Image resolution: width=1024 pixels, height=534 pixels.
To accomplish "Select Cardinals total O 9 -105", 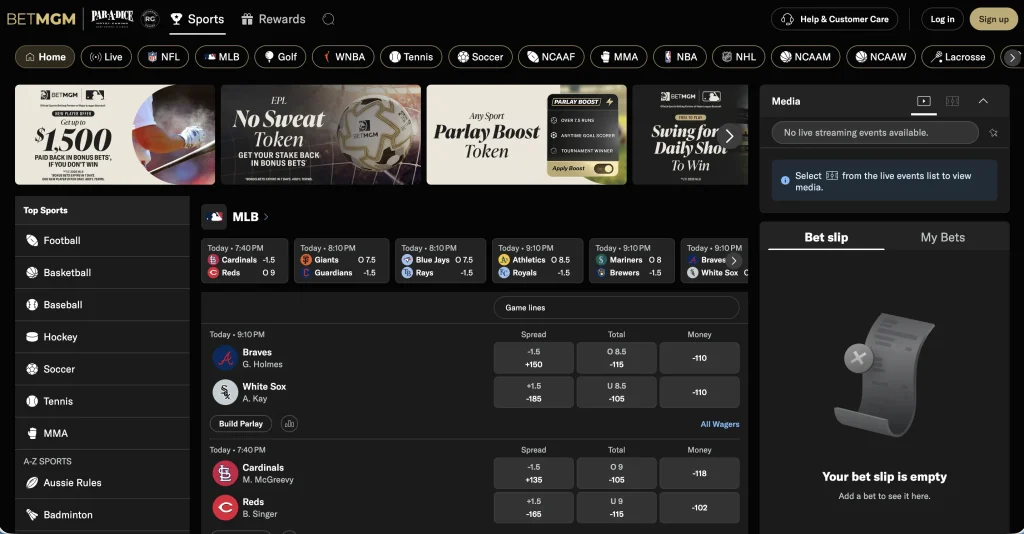I will coord(616,473).
